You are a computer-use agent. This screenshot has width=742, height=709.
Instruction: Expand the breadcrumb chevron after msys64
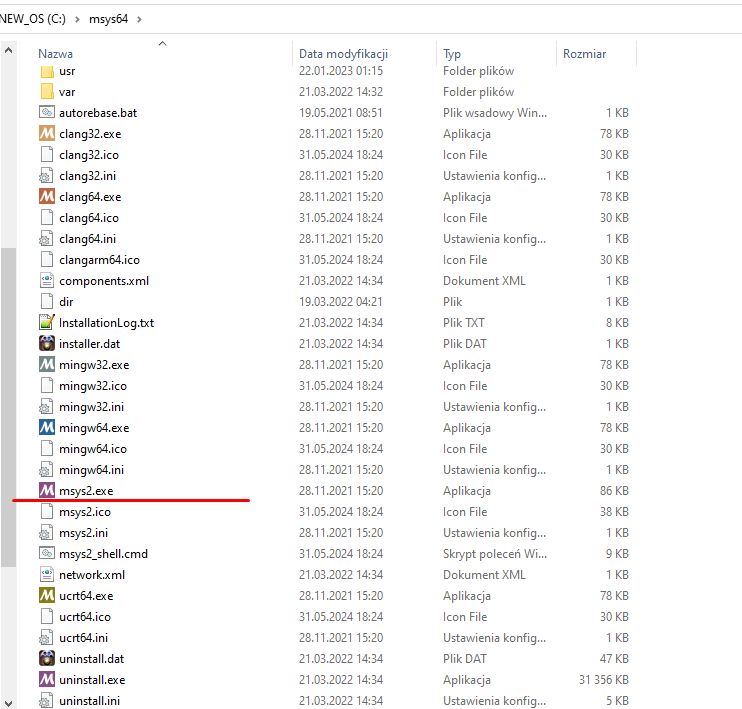click(x=139, y=19)
